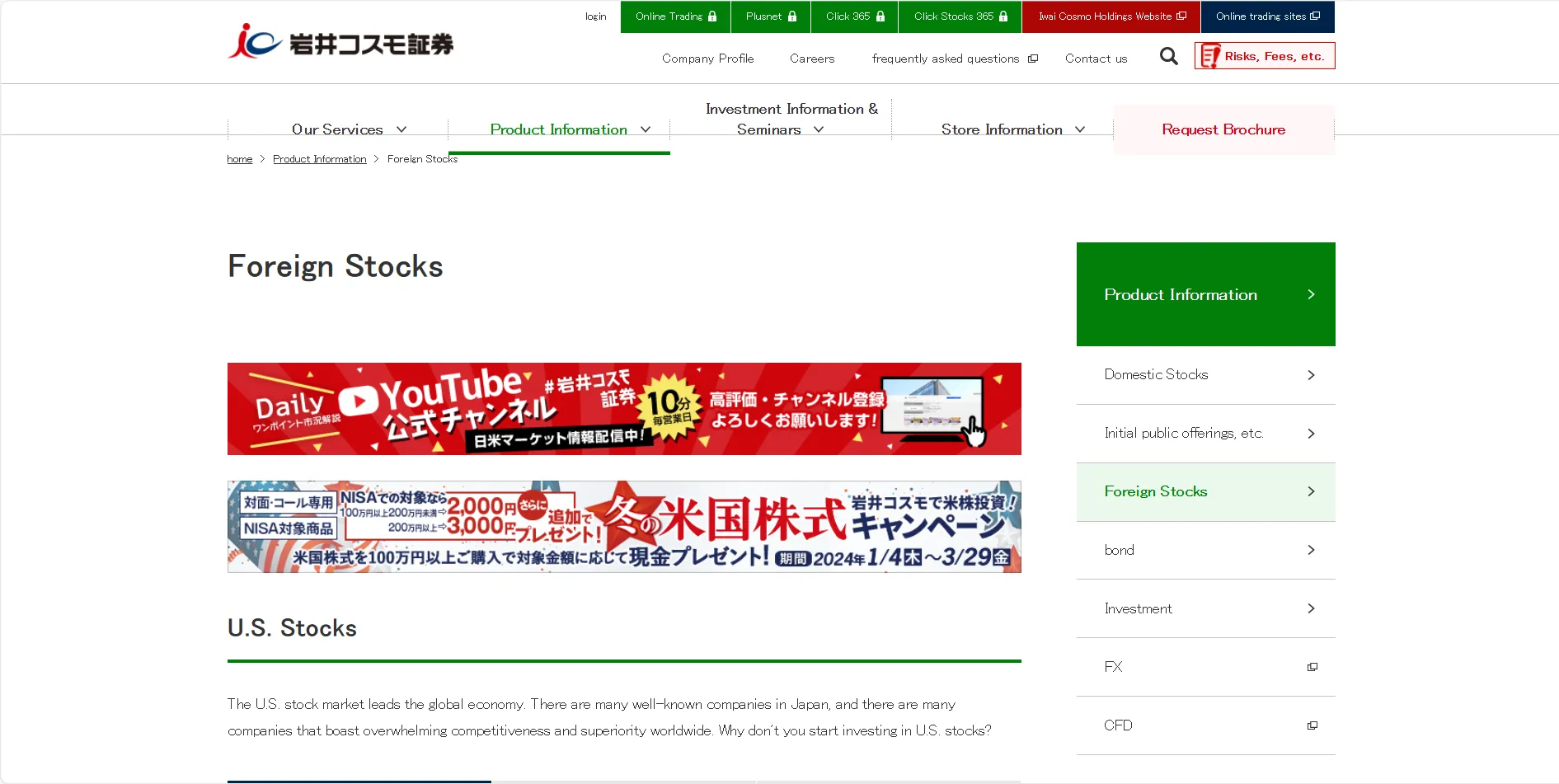Select FX in the sidebar
Image resolution: width=1559 pixels, height=784 pixels.
(x=1206, y=667)
